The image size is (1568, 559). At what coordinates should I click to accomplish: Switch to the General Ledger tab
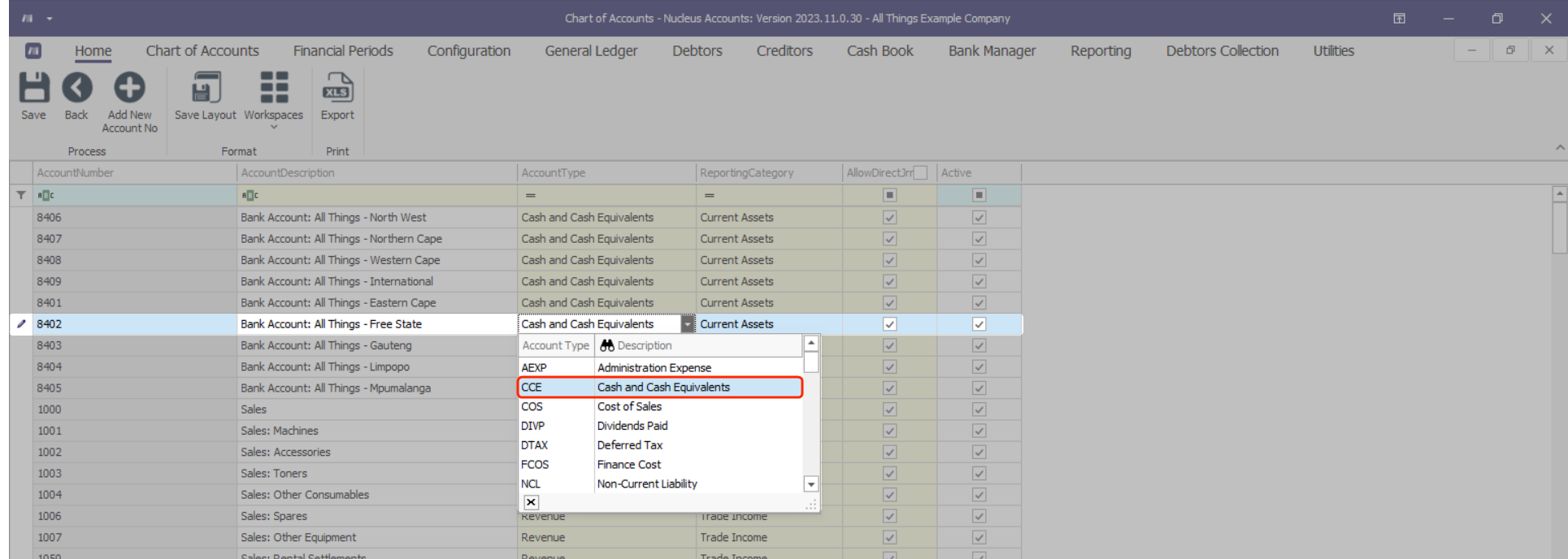tap(591, 50)
